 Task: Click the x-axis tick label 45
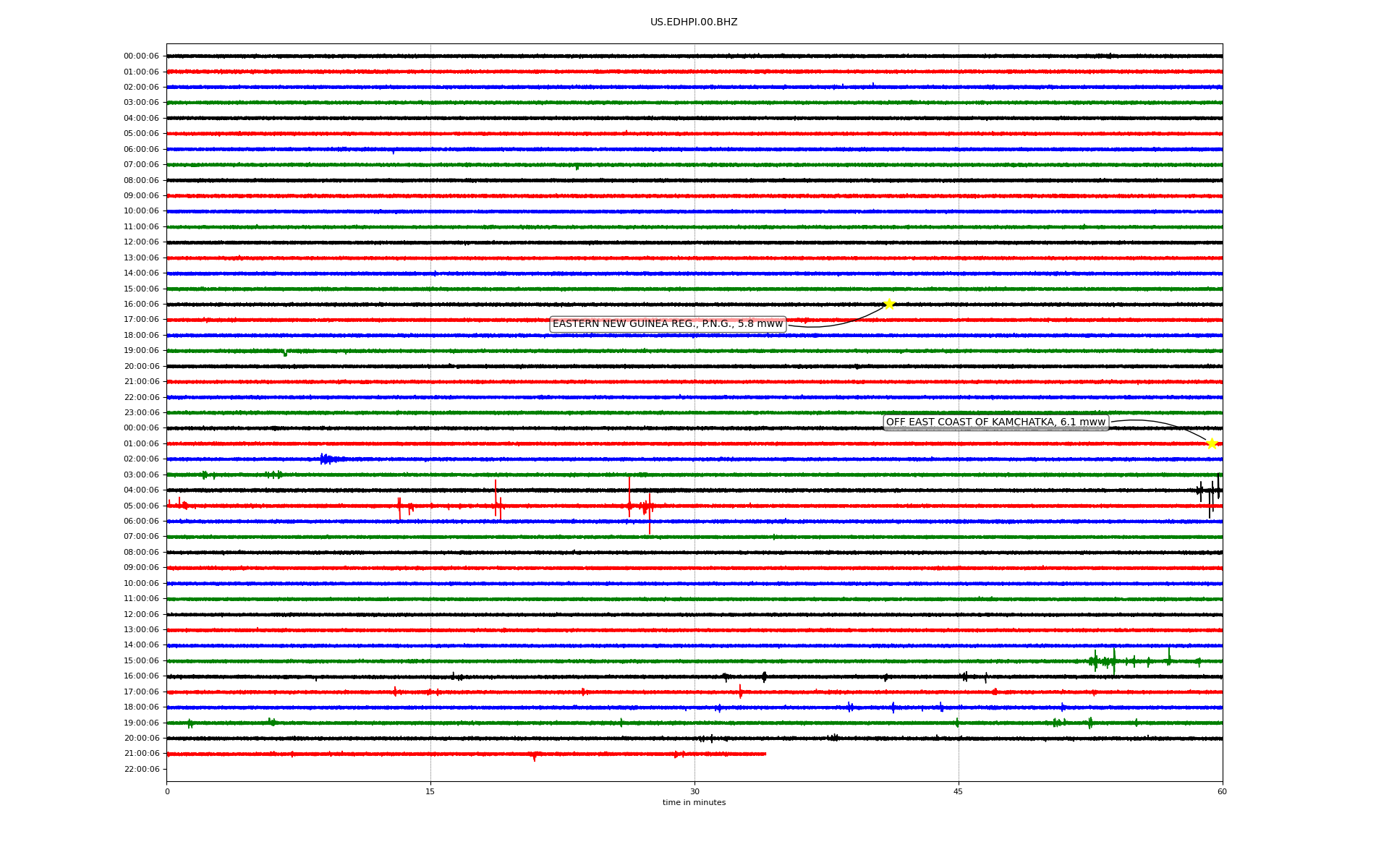(959, 791)
